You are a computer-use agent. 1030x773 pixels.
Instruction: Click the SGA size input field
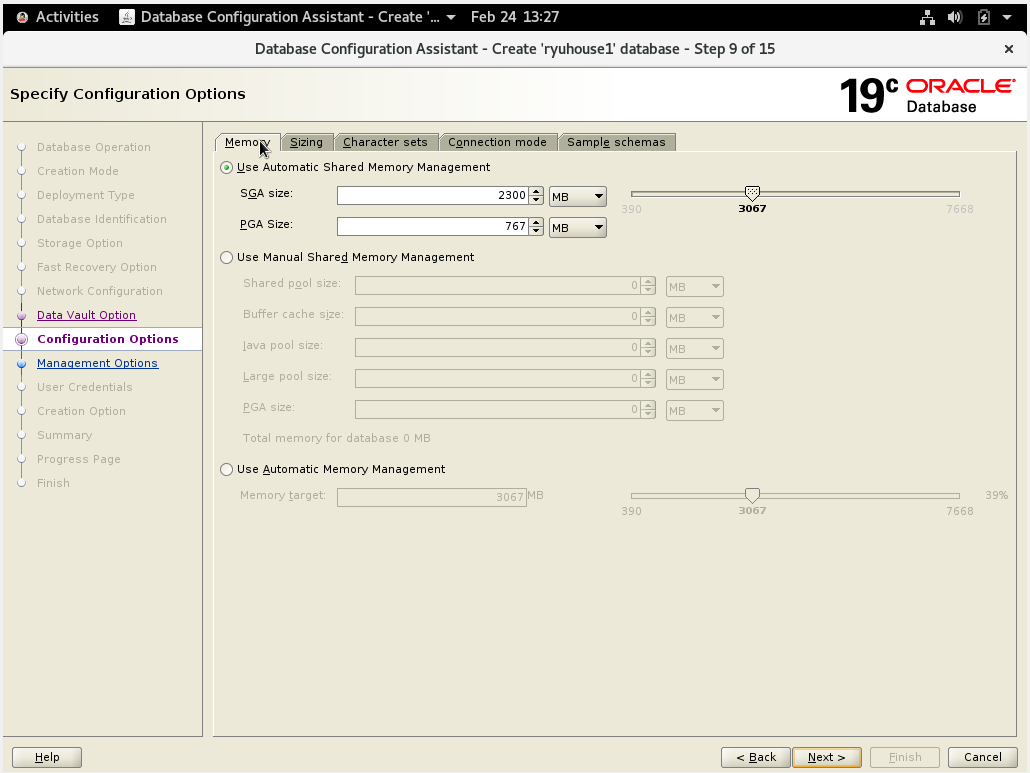point(433,196)
